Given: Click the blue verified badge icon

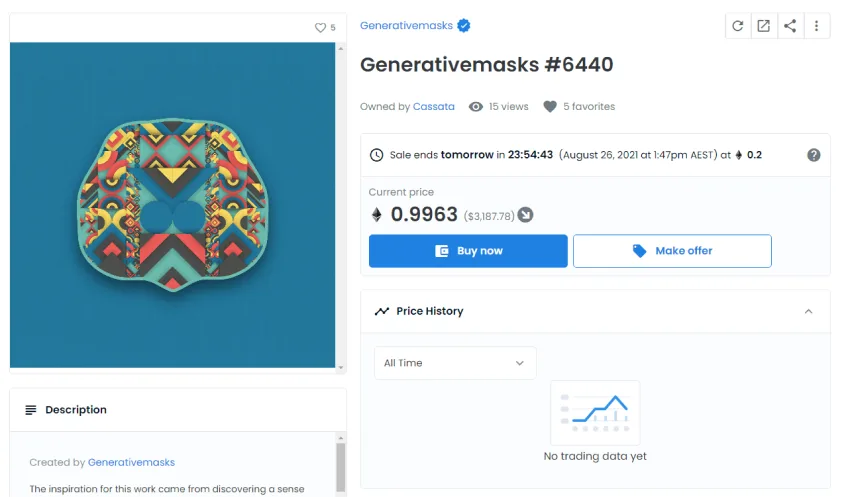Looking at the screenshot, I should click(x=465, y=26).
